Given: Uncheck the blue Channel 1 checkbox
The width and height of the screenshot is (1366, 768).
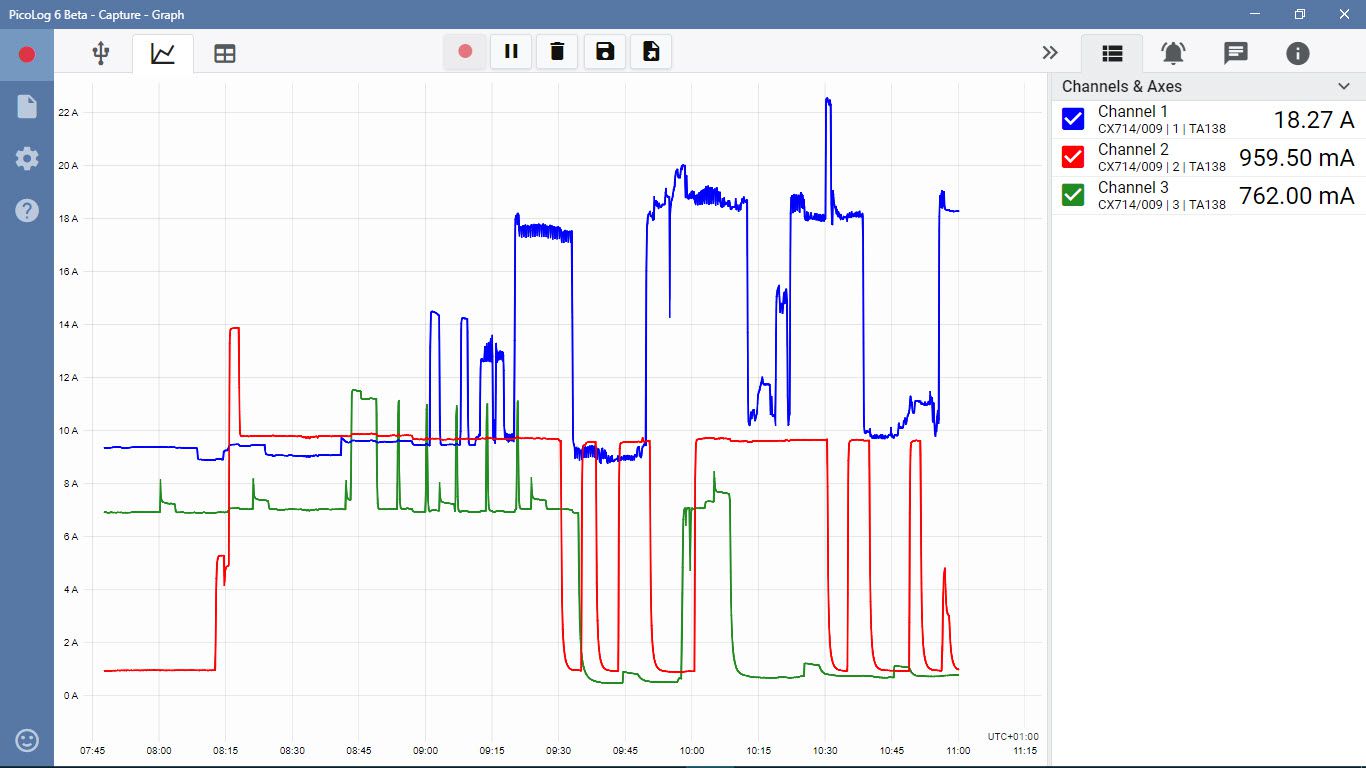Looking at the screenshot, I should (1073, 120).
